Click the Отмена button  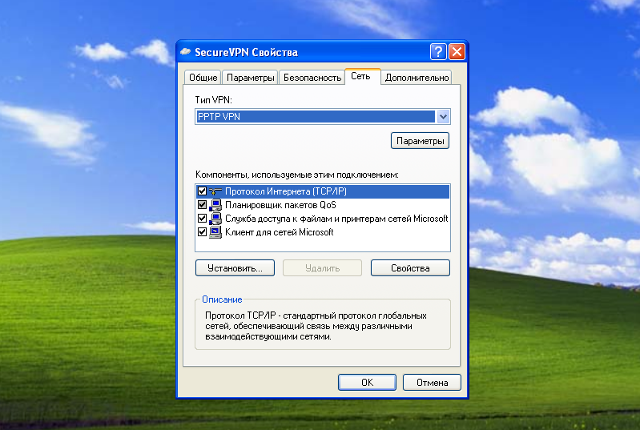pos(432,383)
